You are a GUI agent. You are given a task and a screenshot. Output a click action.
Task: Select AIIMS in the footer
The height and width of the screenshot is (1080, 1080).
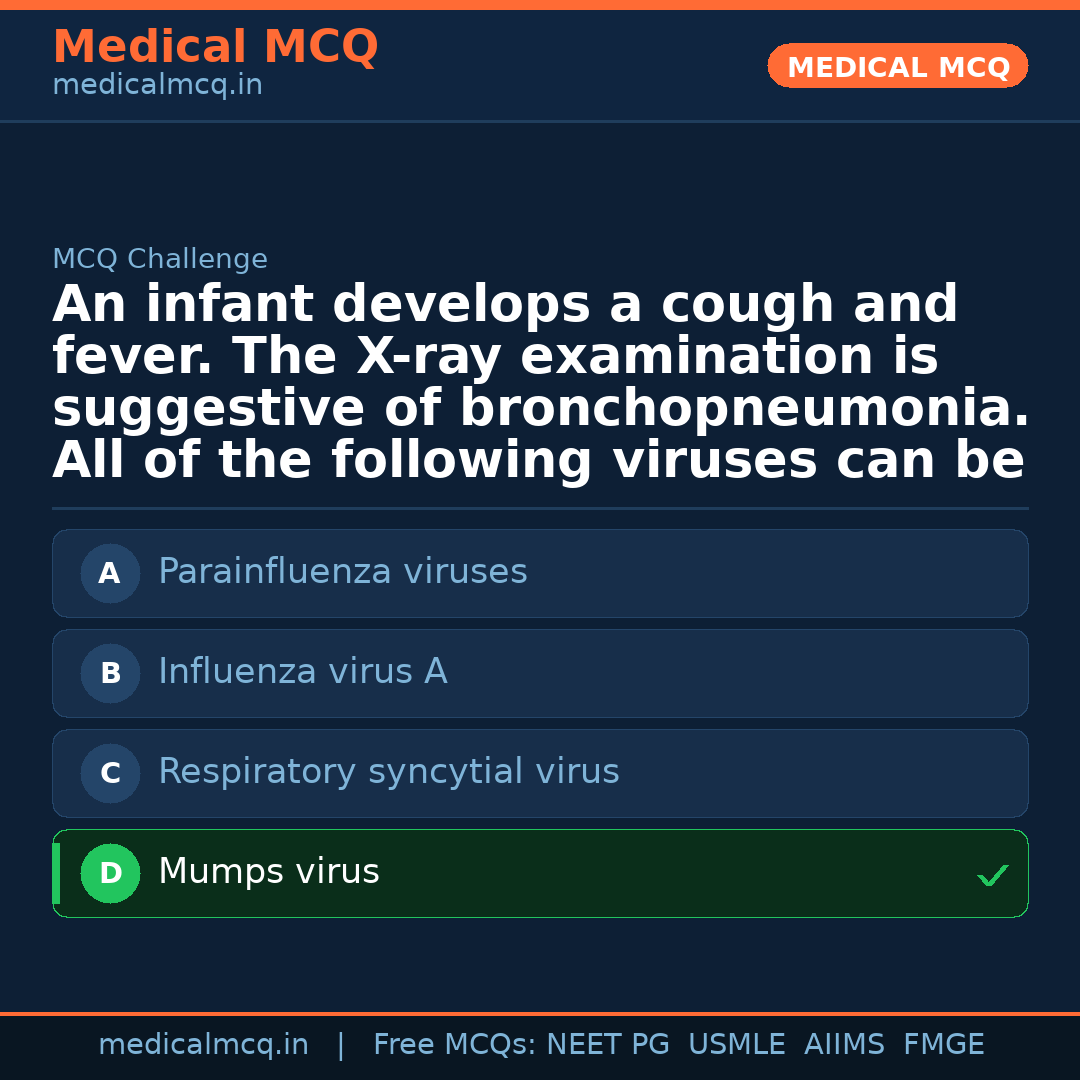point(844,1045)
